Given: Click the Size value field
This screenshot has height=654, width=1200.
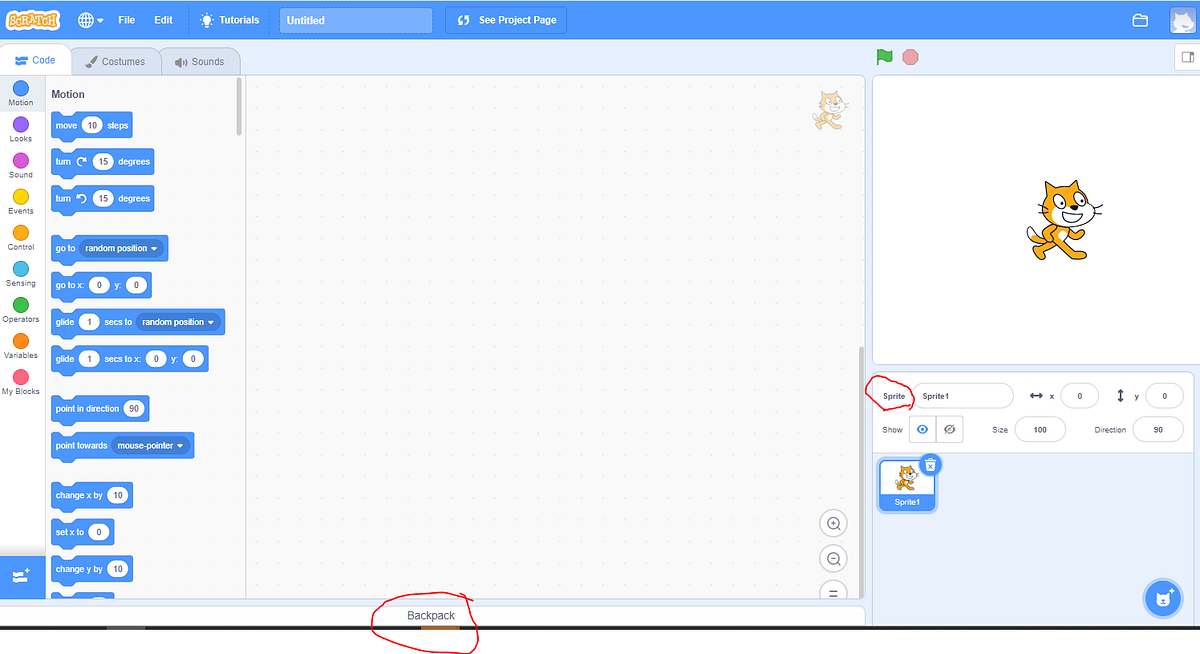Looking at the screenshot, I should tap(1040, 429).
